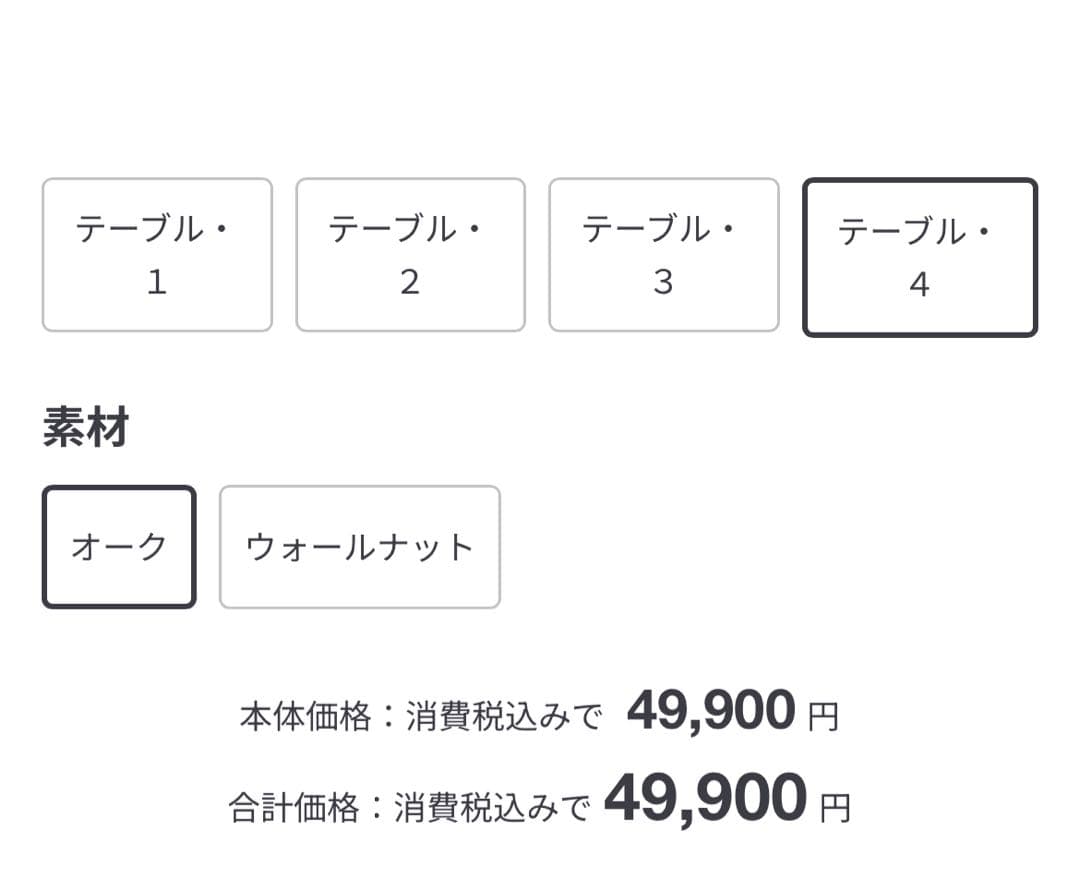Pick the second table size variant
Screen dimensions: 1080x880
pyautogui.click(x=410, y=253)
